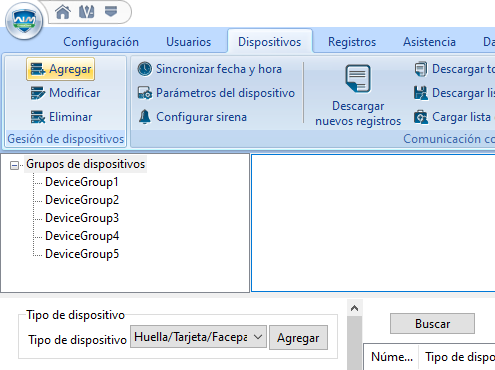The image size is (495, 370).
Task: Select Grupos de dispositivos root node
Action: pyautogui.click(x=85, y=164)
